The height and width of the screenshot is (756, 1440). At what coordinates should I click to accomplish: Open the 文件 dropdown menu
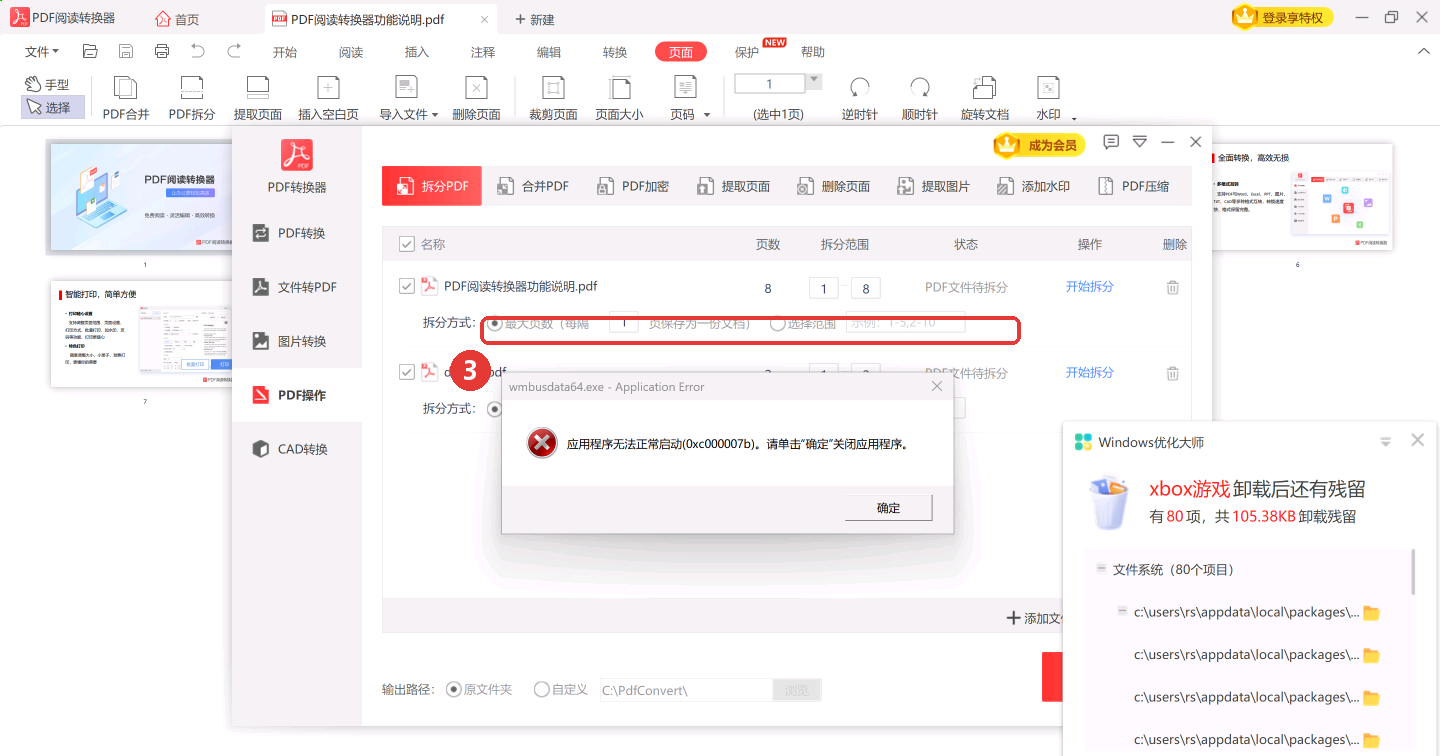click(42, 52)
